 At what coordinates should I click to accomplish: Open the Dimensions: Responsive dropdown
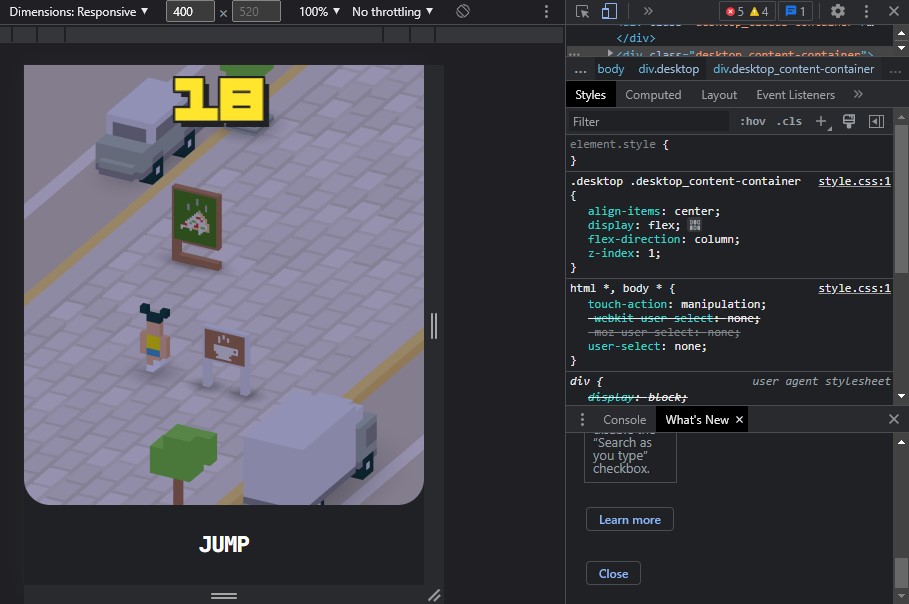pyautogui.click(x=79, y=12)
